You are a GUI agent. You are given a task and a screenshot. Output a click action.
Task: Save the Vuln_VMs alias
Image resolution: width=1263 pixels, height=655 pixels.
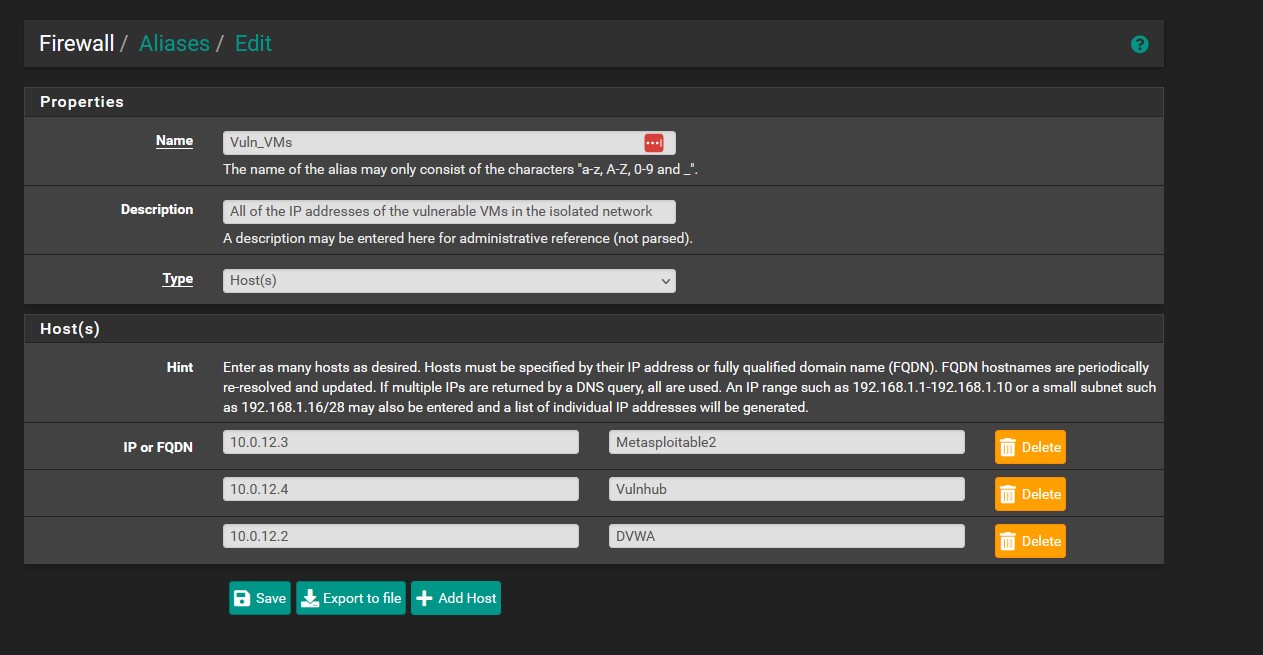259,597
